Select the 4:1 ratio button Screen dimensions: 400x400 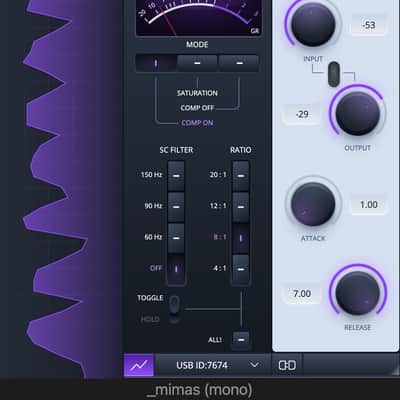241,269
